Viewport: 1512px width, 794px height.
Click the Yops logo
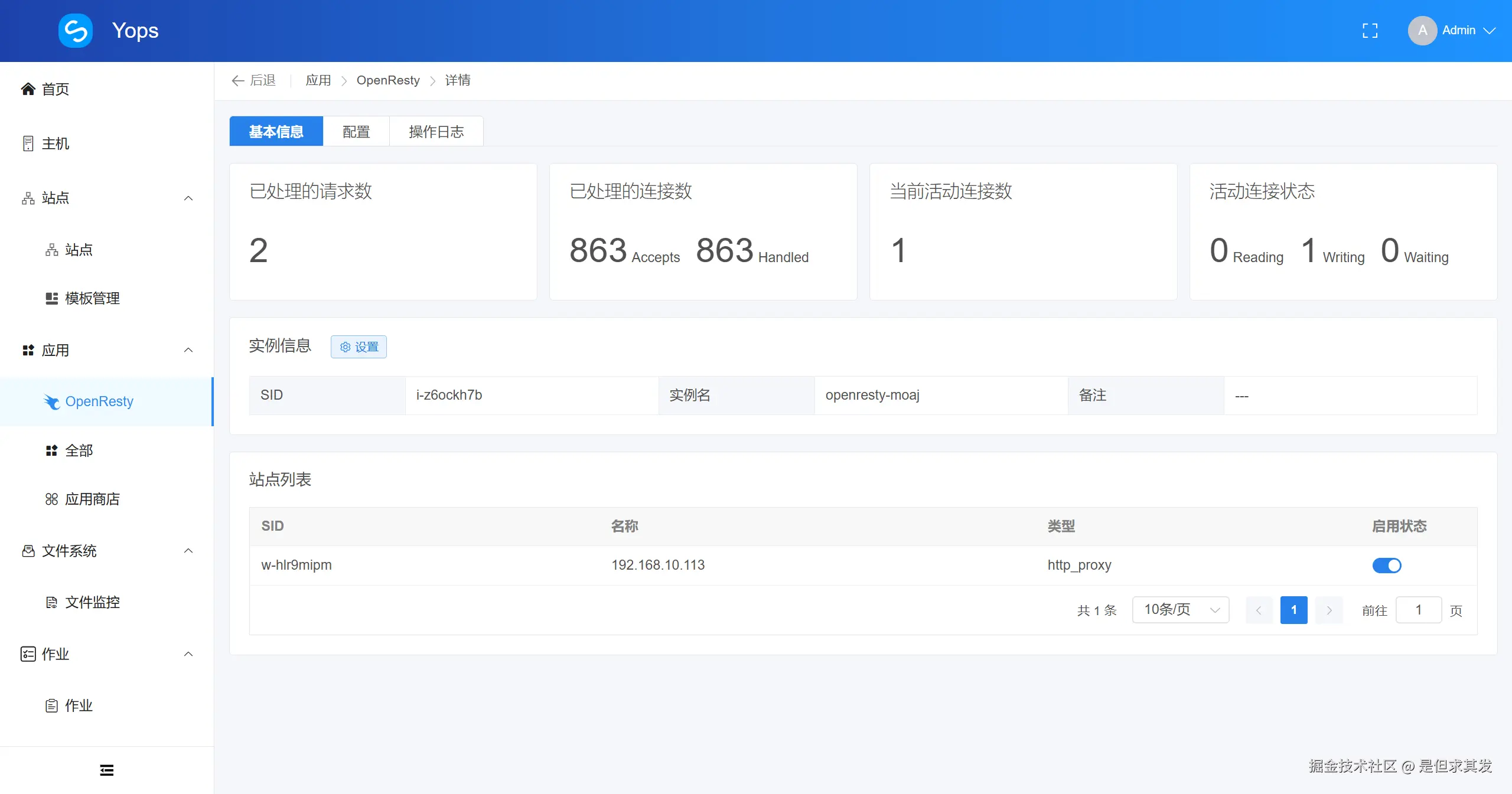pos(76,30)
